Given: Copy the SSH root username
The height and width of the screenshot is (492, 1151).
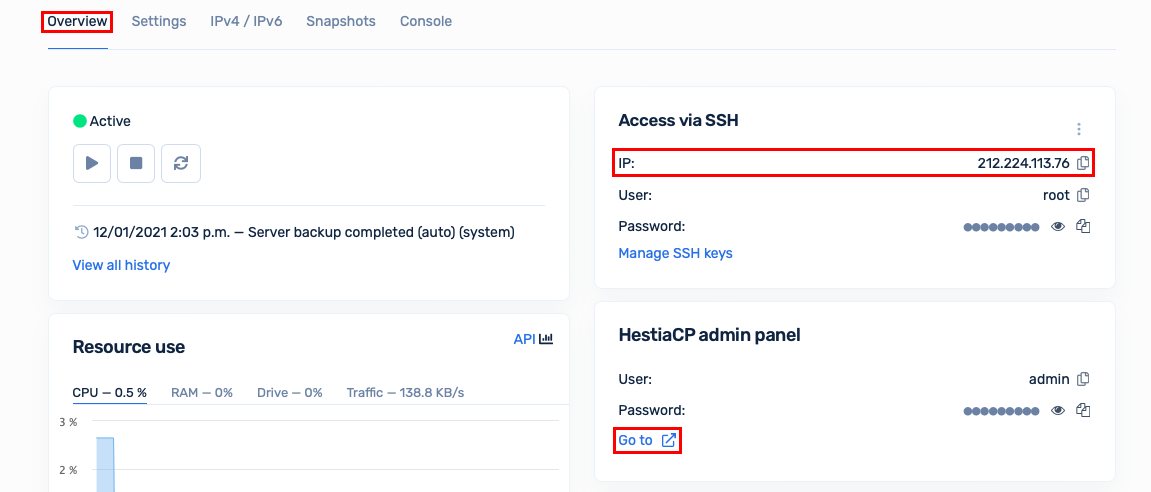Looking at the screenshot, I should click(x=1082, y=195).
